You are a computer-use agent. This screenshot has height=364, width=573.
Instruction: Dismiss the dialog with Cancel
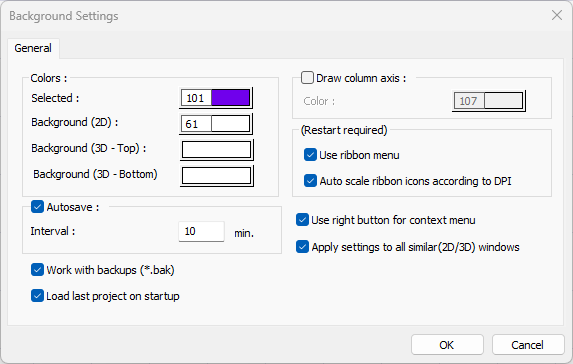tap(528, 345)
